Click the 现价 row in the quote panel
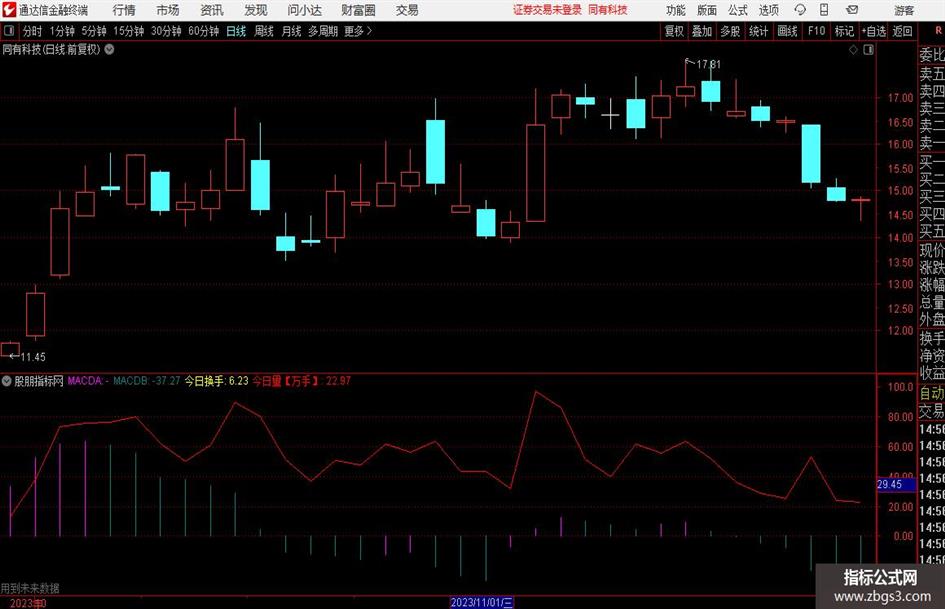Screen dimensions: 945x609 [x=932, y=250]
